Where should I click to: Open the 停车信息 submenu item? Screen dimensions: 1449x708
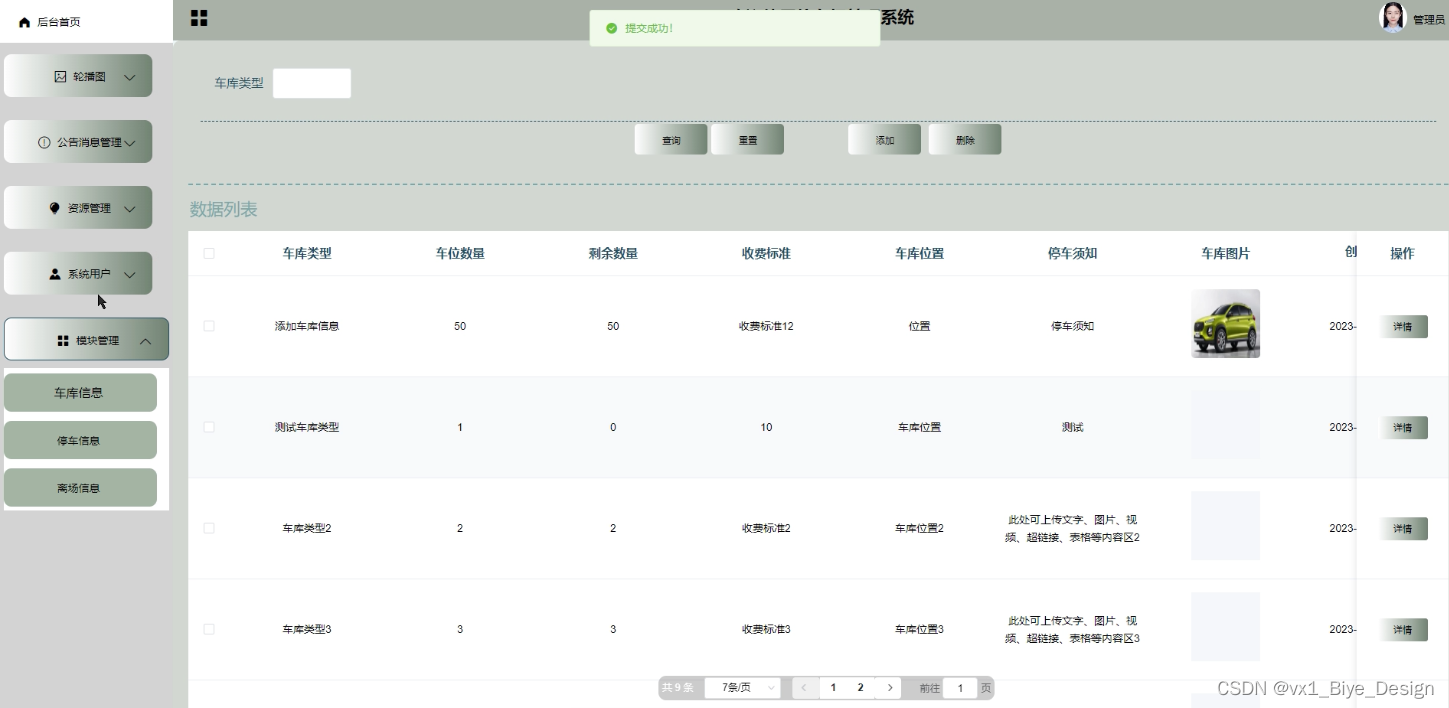80,440
